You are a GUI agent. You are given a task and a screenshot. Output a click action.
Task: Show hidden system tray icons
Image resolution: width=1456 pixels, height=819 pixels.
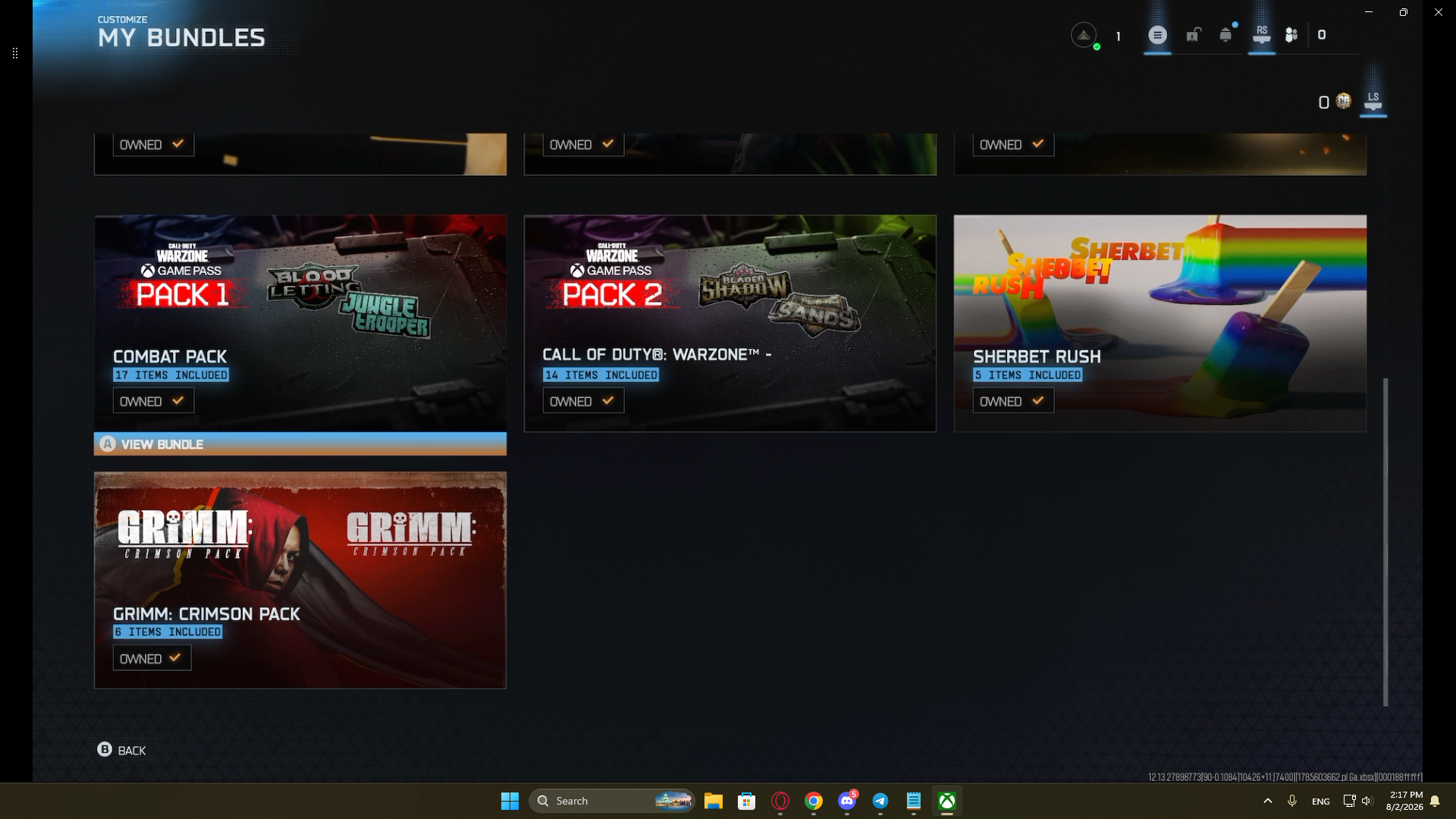[1267, 801]
